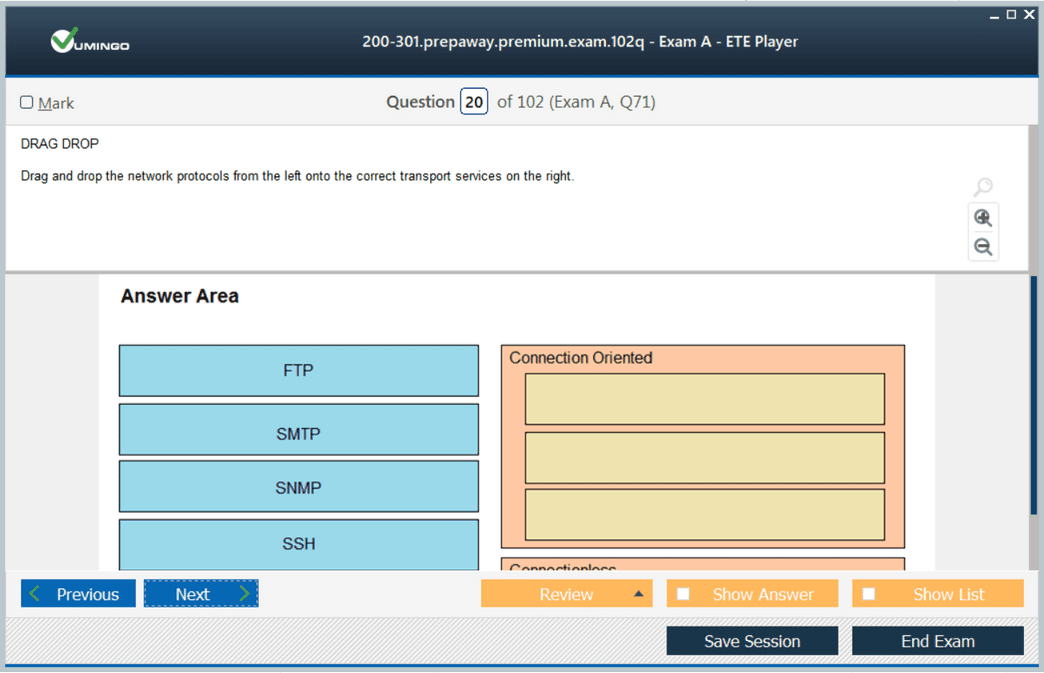This screenshot has width=1044, height=673.
Task: Go back to Previous question
Action: (x=78, y=594)
